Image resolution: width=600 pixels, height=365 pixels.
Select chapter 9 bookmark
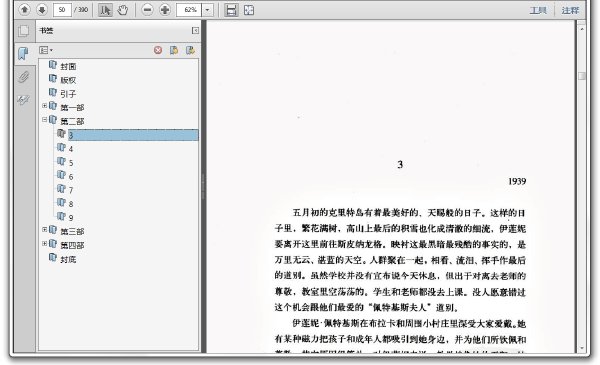[71, 218]
